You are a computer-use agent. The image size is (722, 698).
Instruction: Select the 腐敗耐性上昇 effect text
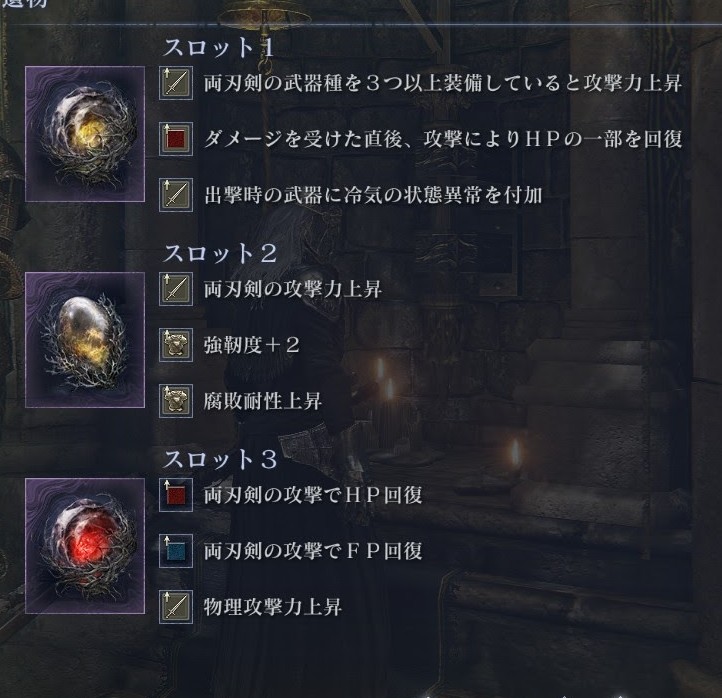pyautogui.click(x=262, y=401)
